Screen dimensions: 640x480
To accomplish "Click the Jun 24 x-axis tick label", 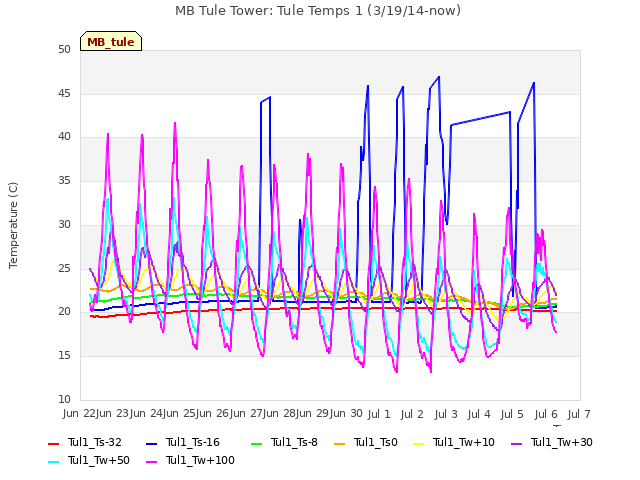I will click(147, 414).
